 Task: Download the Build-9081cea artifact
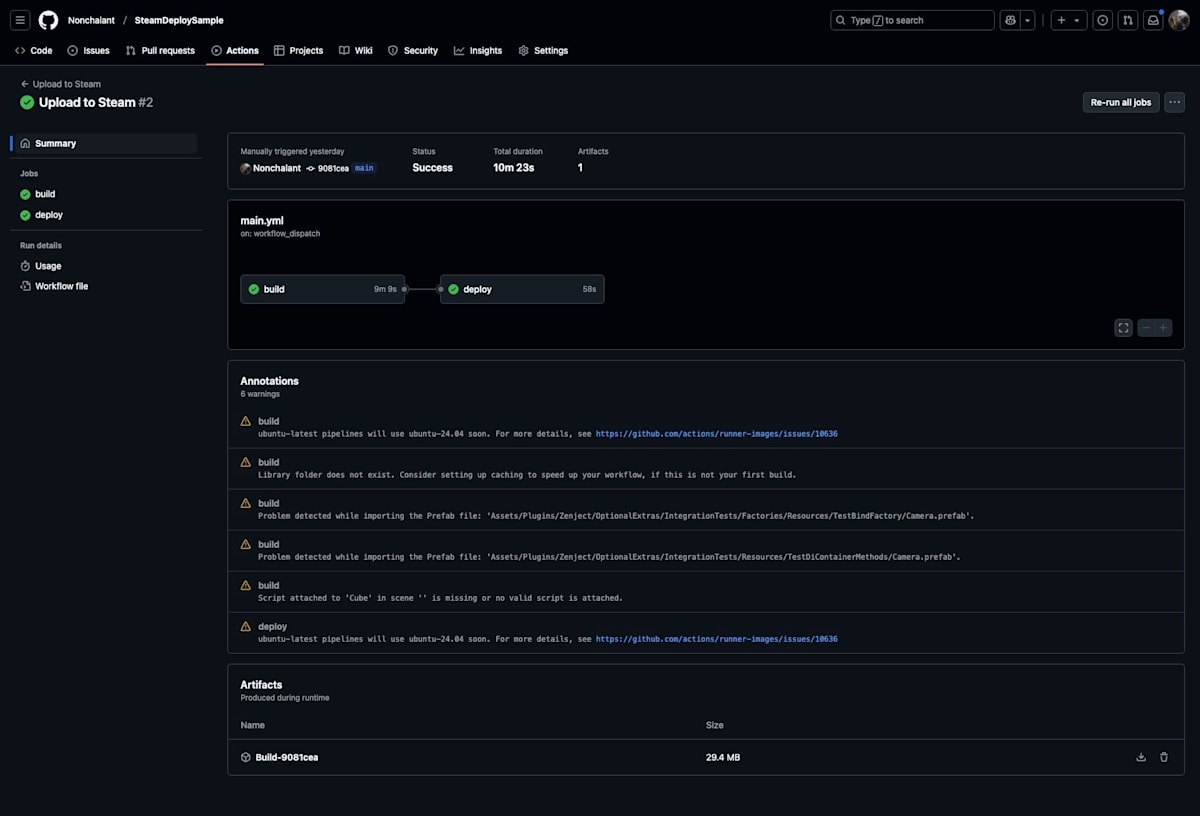tap(1141, 757)
